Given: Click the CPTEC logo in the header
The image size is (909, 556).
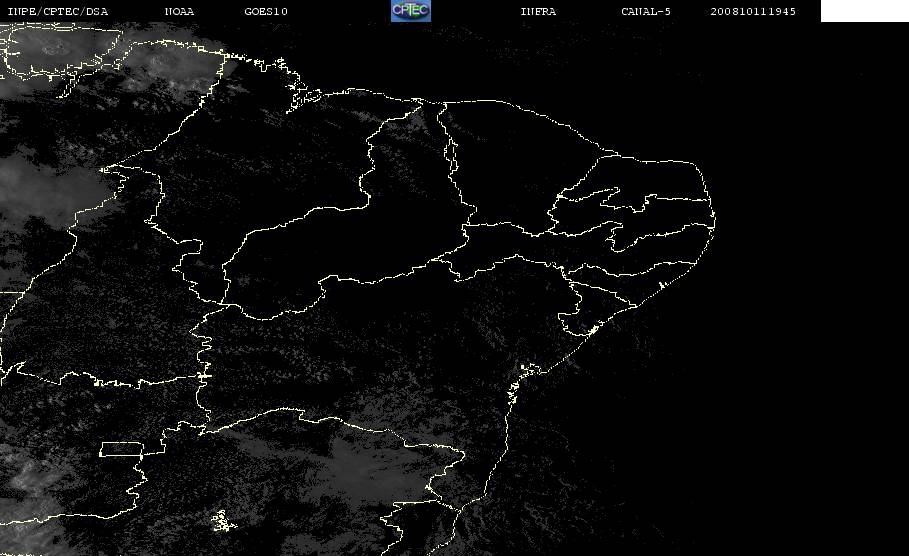Looking at the screenshot, I should coord(411,10).
